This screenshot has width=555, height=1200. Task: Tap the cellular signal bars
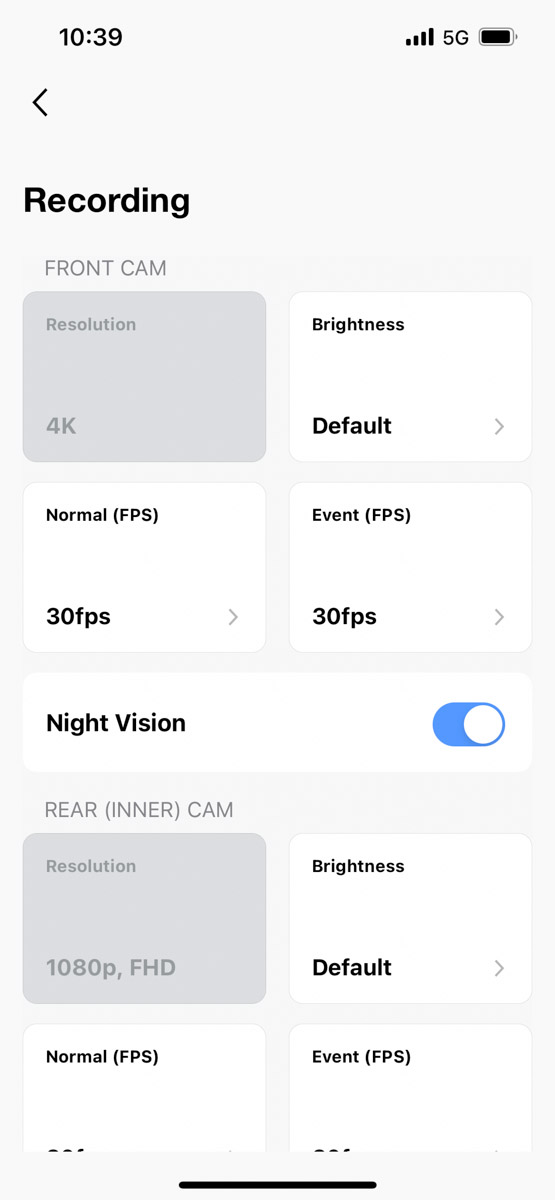[420, 38]
